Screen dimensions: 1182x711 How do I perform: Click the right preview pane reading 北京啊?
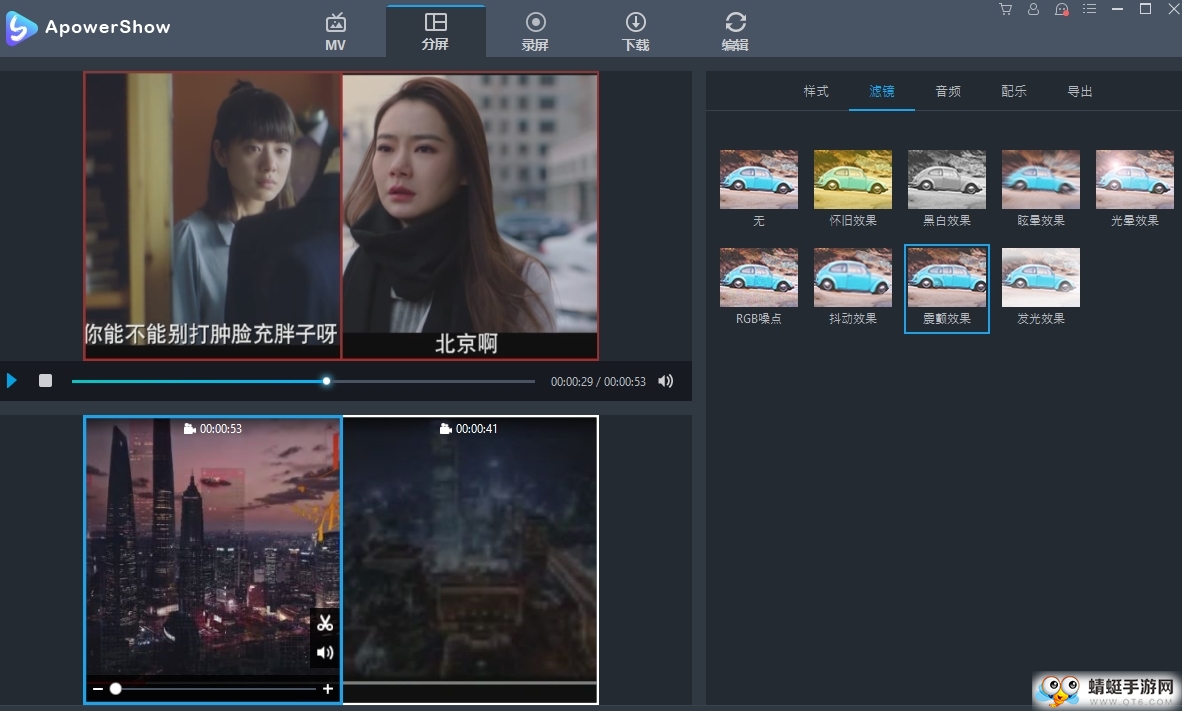point(470,215)
